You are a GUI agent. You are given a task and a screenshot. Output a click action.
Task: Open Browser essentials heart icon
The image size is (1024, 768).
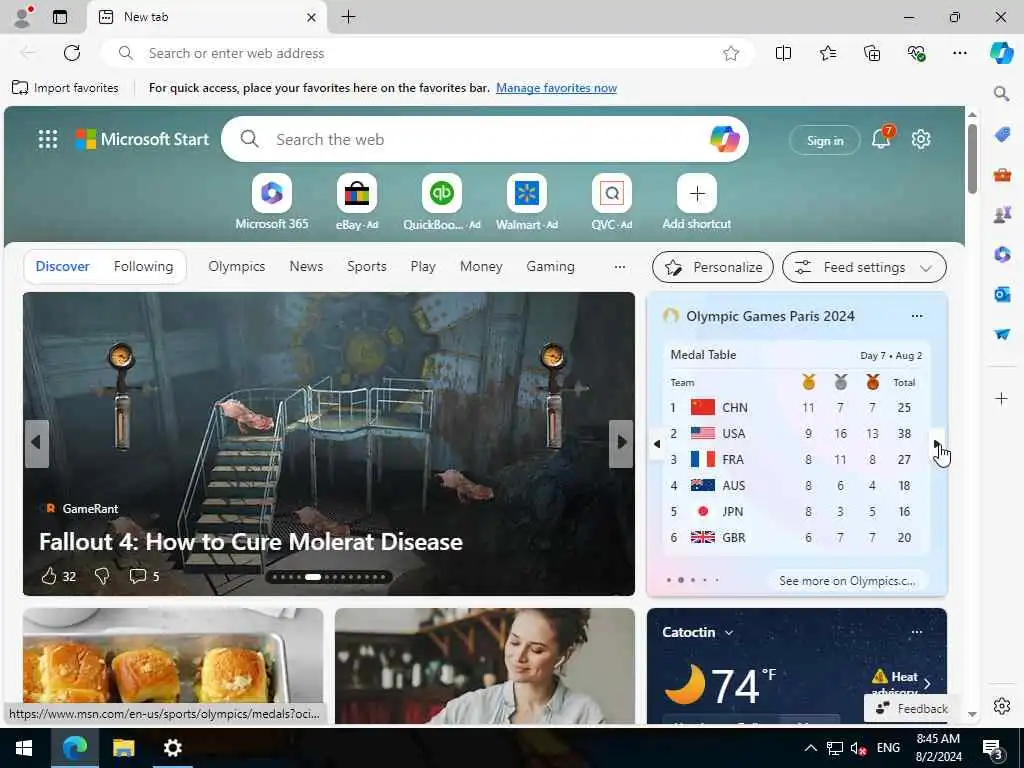pyautogui.click(x=916, y=53)
